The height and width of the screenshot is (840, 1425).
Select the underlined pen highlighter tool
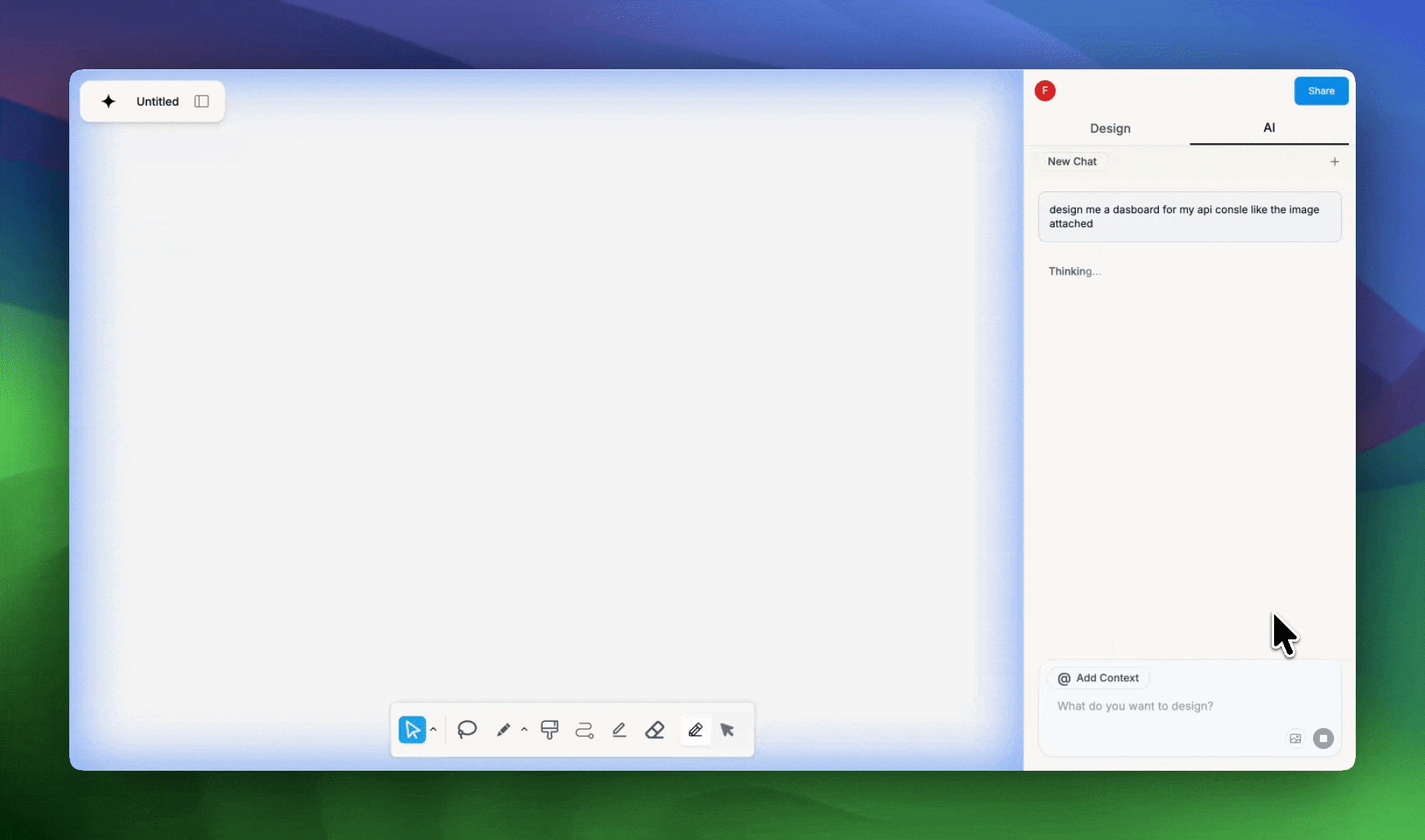tap(619, 730)
